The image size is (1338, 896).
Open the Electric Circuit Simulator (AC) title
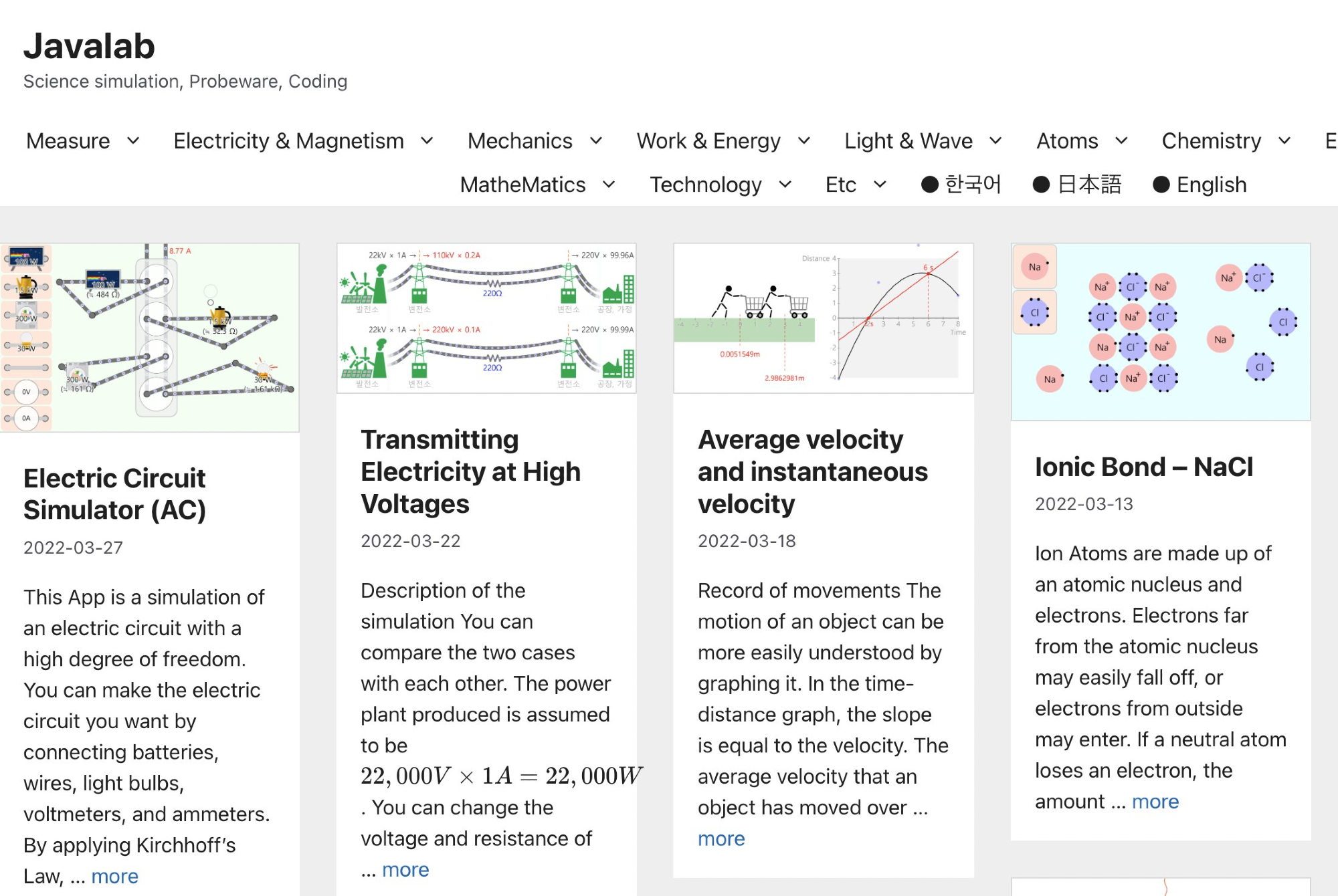click(x=114, y=494)
